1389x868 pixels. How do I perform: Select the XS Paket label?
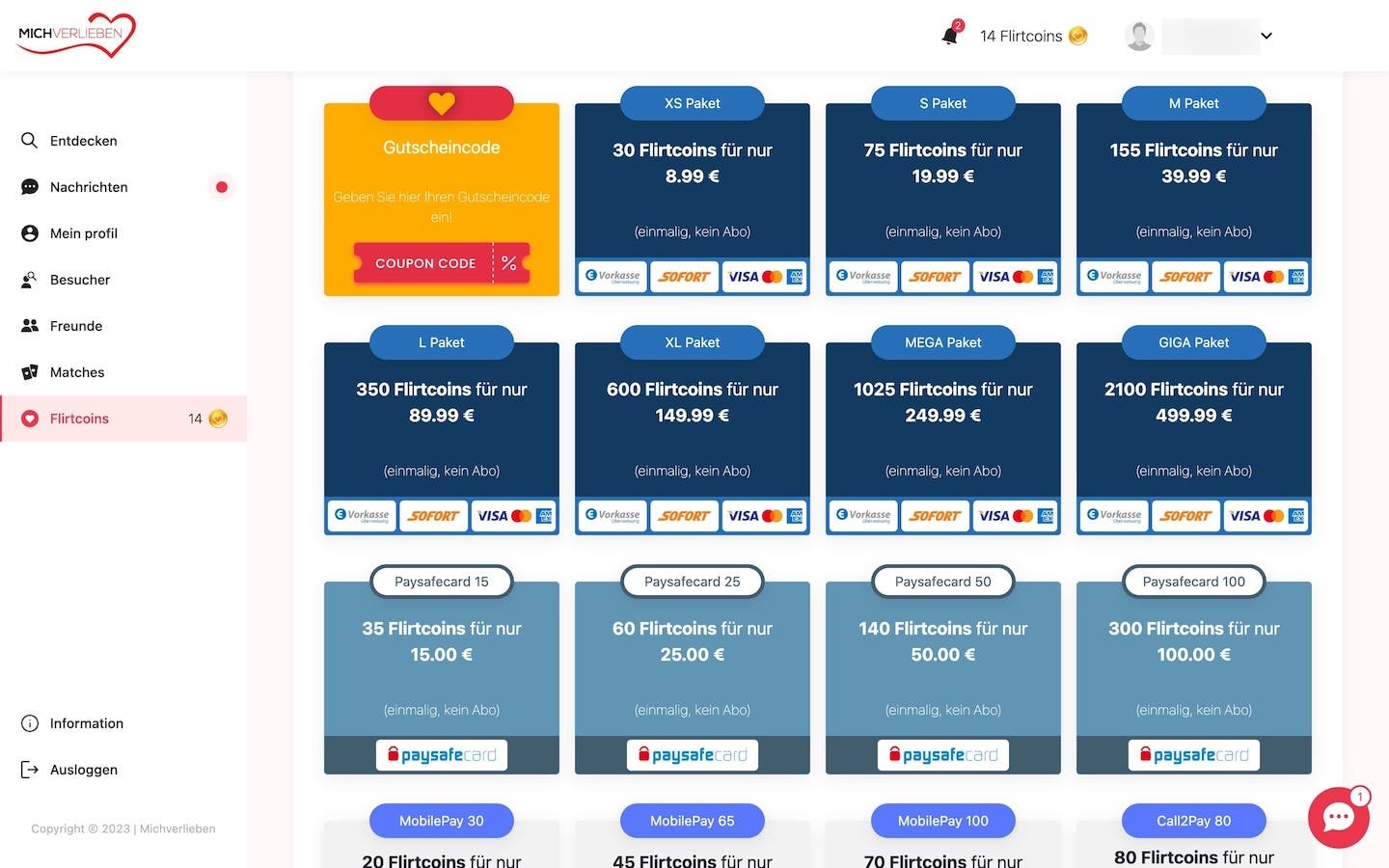click(x=693, y=103)
